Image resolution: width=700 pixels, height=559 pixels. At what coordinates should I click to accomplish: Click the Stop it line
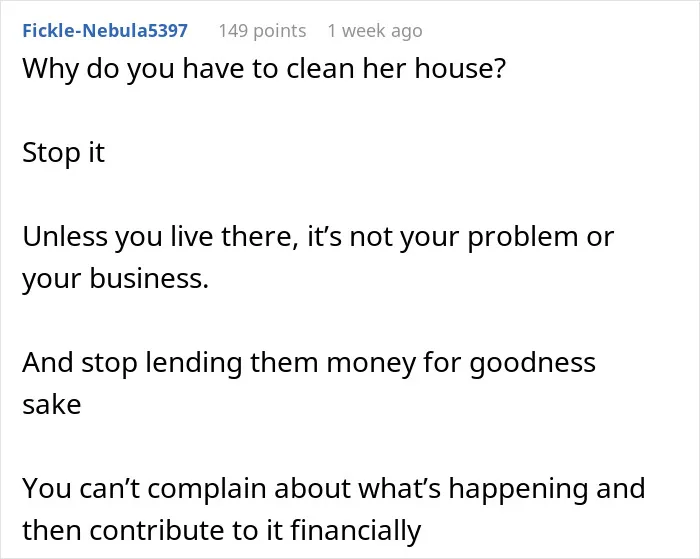pos(63,153)
